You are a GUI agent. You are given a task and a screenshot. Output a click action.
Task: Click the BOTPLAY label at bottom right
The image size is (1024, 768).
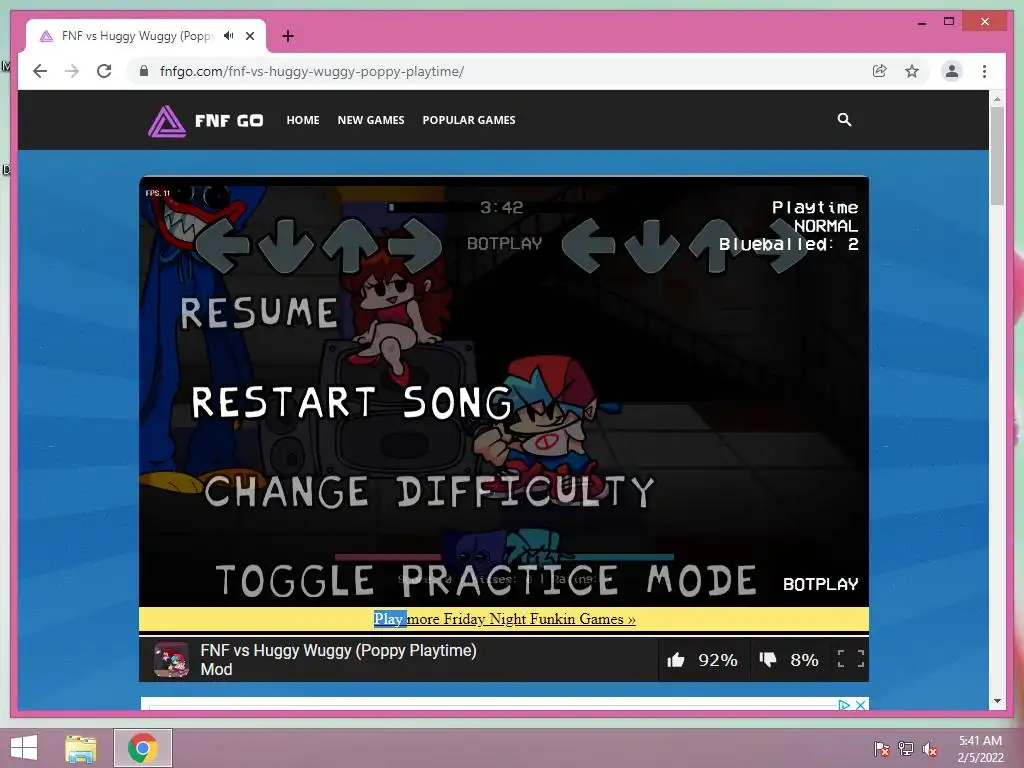820,584
